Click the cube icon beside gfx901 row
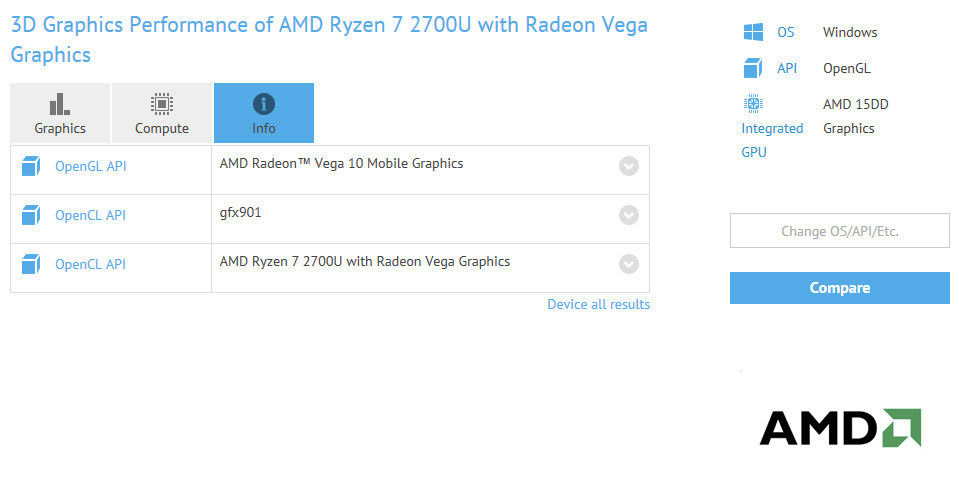 30,215
